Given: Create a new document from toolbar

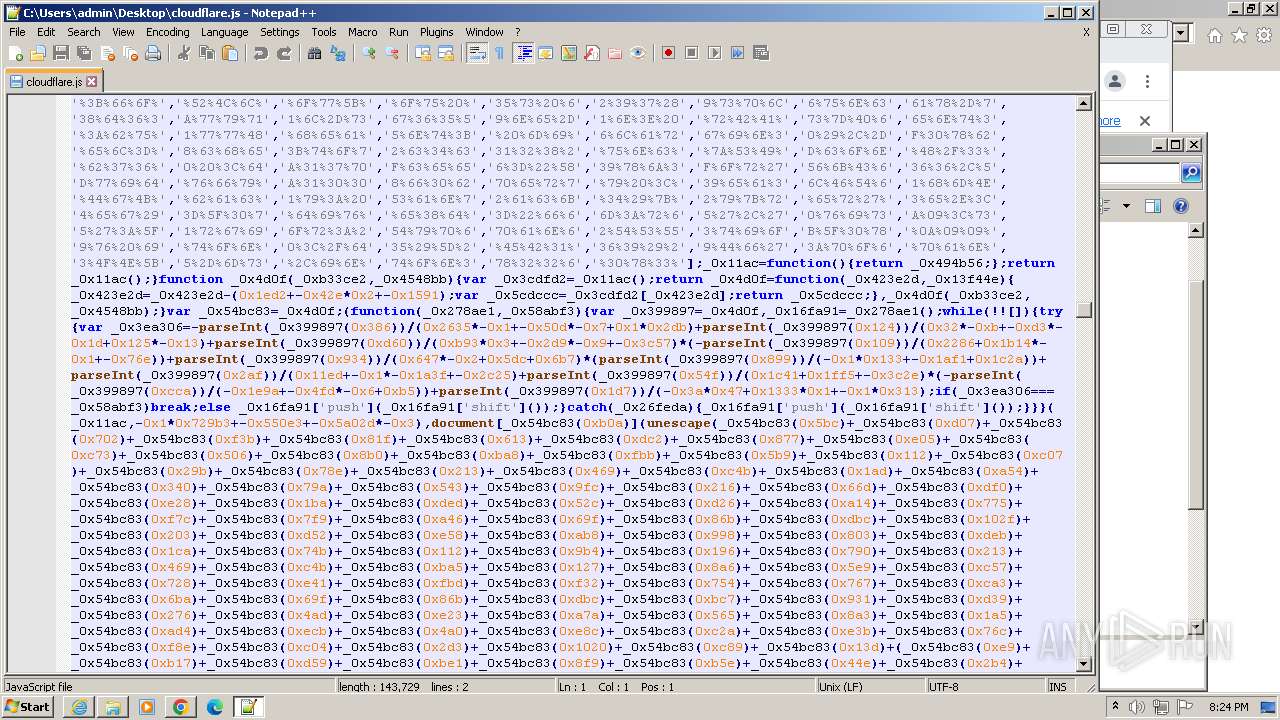Looking at the screenshot, I should tap(16, 53).
